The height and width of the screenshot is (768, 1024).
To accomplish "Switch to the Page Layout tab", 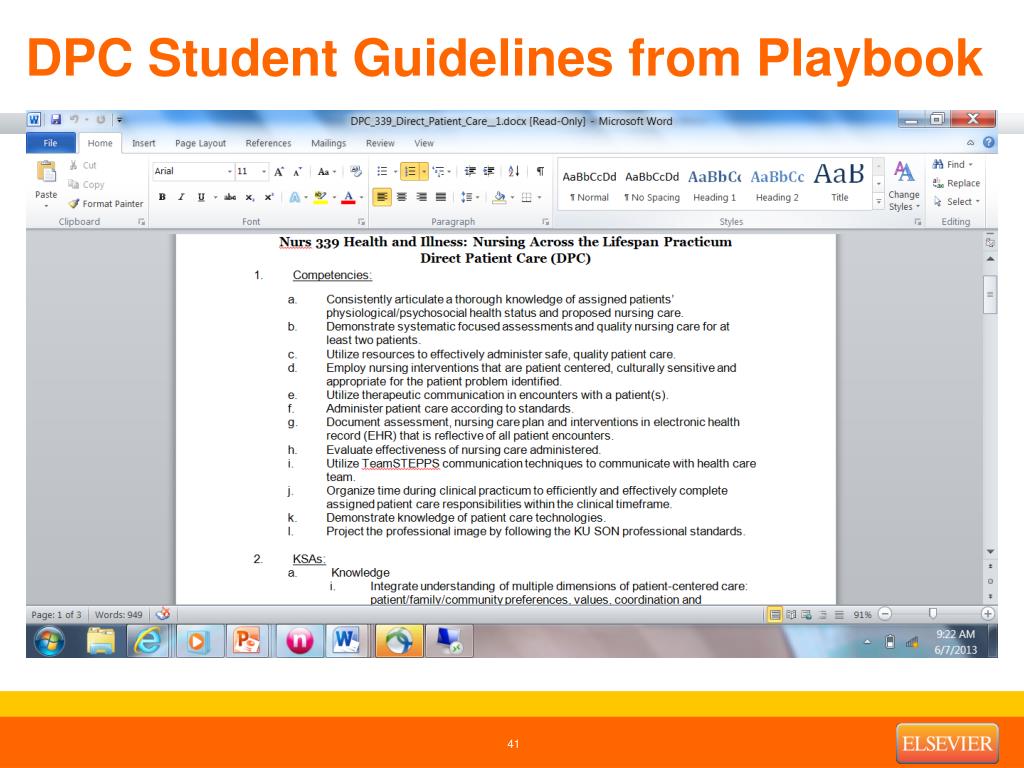I will pyautogui.click(x=200, y=143).
